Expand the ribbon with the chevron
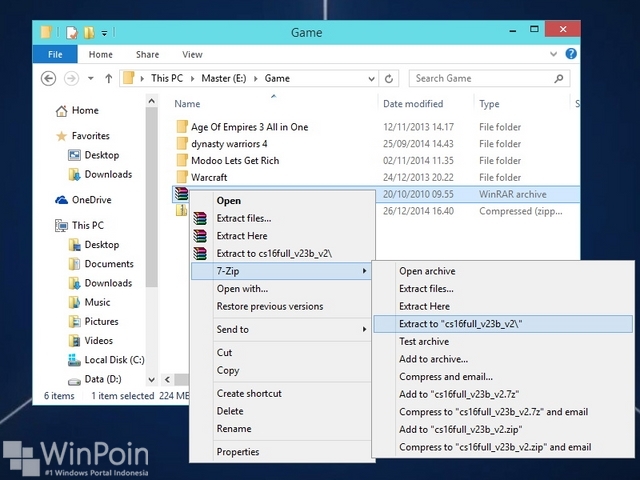Screen dimensions: 640x480 click(553, 54)
